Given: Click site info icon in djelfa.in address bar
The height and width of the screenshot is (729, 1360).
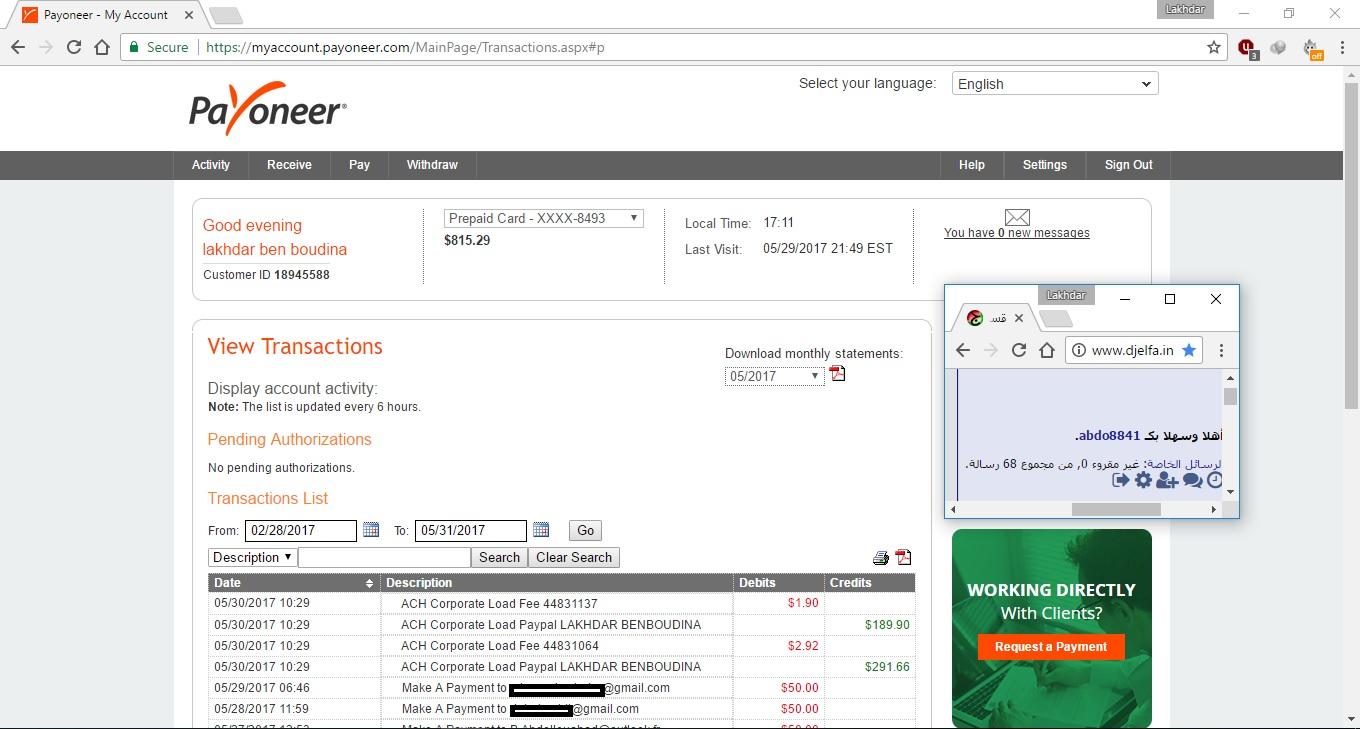Looking at the screenshot, I should coord(1079,350).
